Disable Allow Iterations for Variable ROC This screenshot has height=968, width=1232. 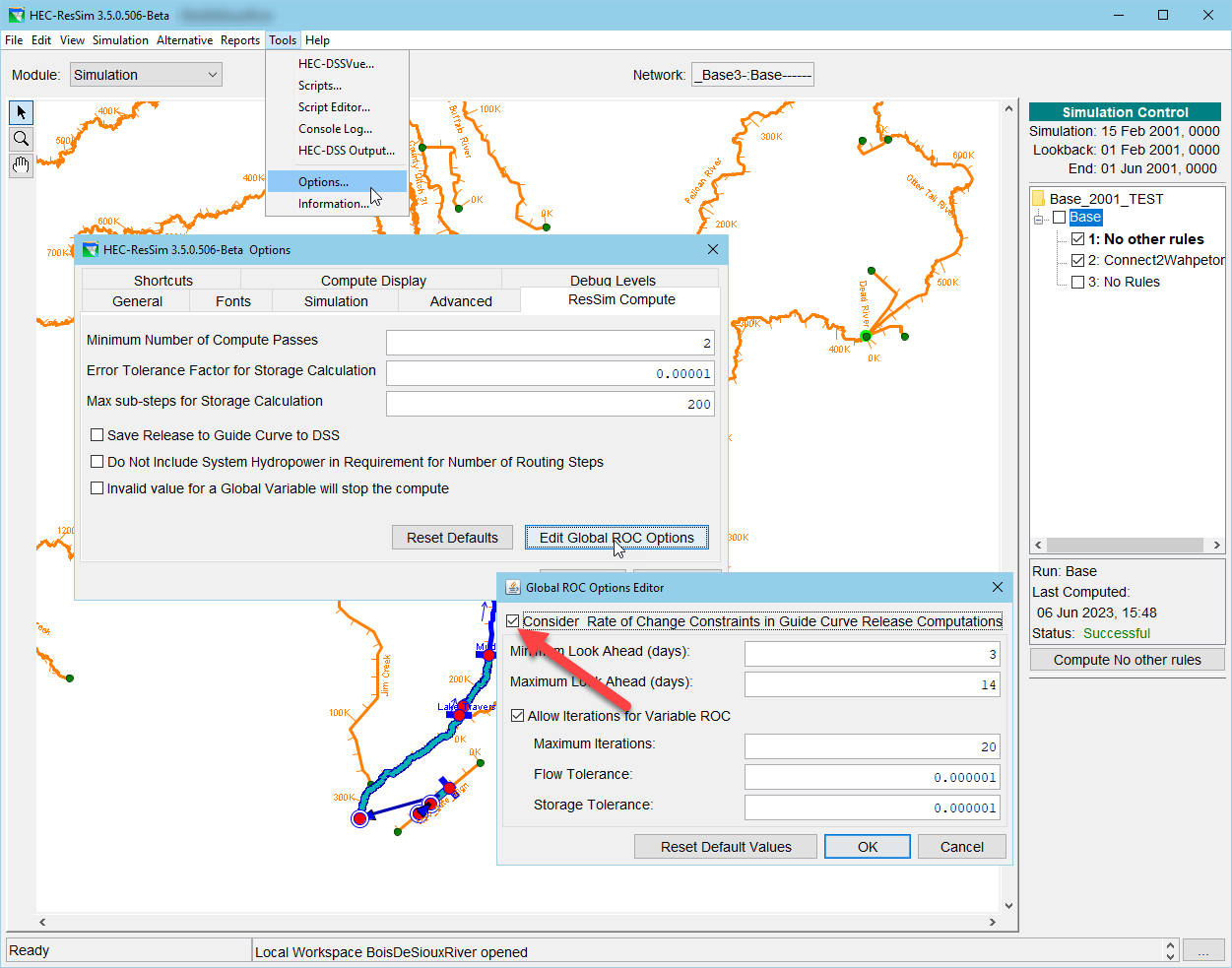518,716
